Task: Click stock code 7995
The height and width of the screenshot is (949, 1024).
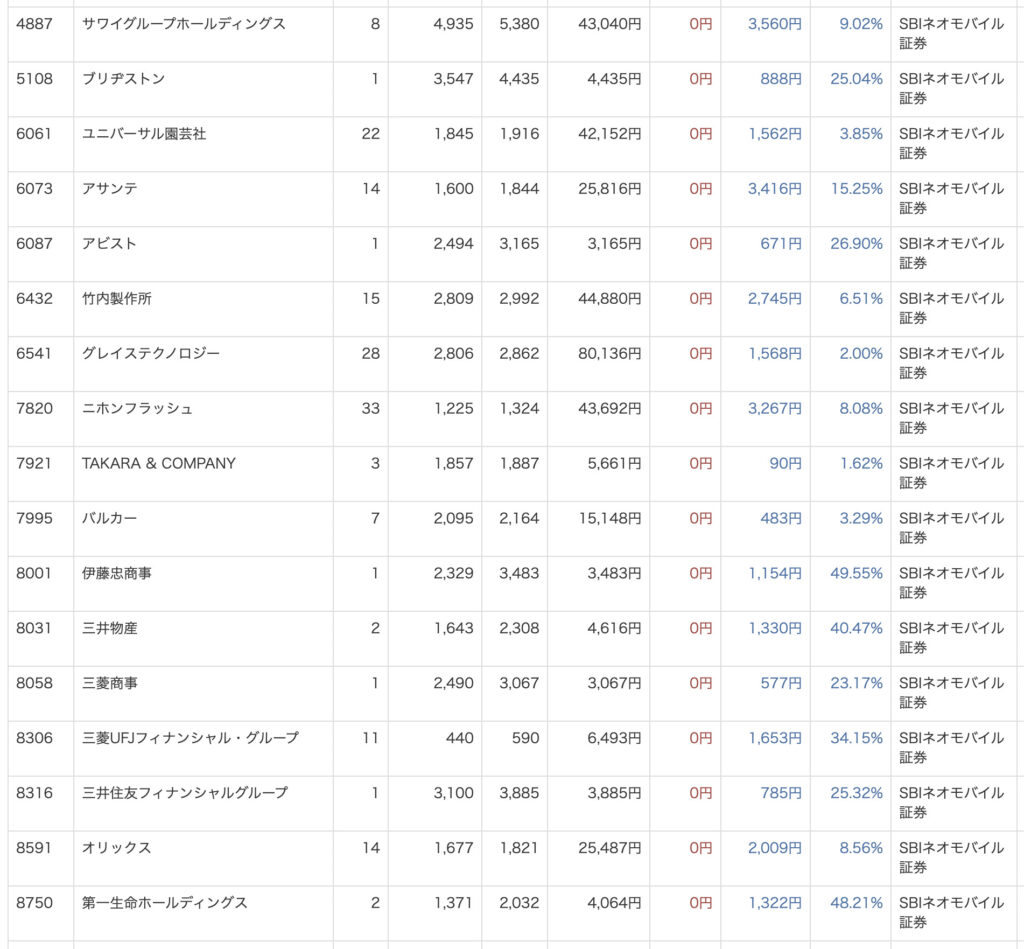Action: click(34, 518)
